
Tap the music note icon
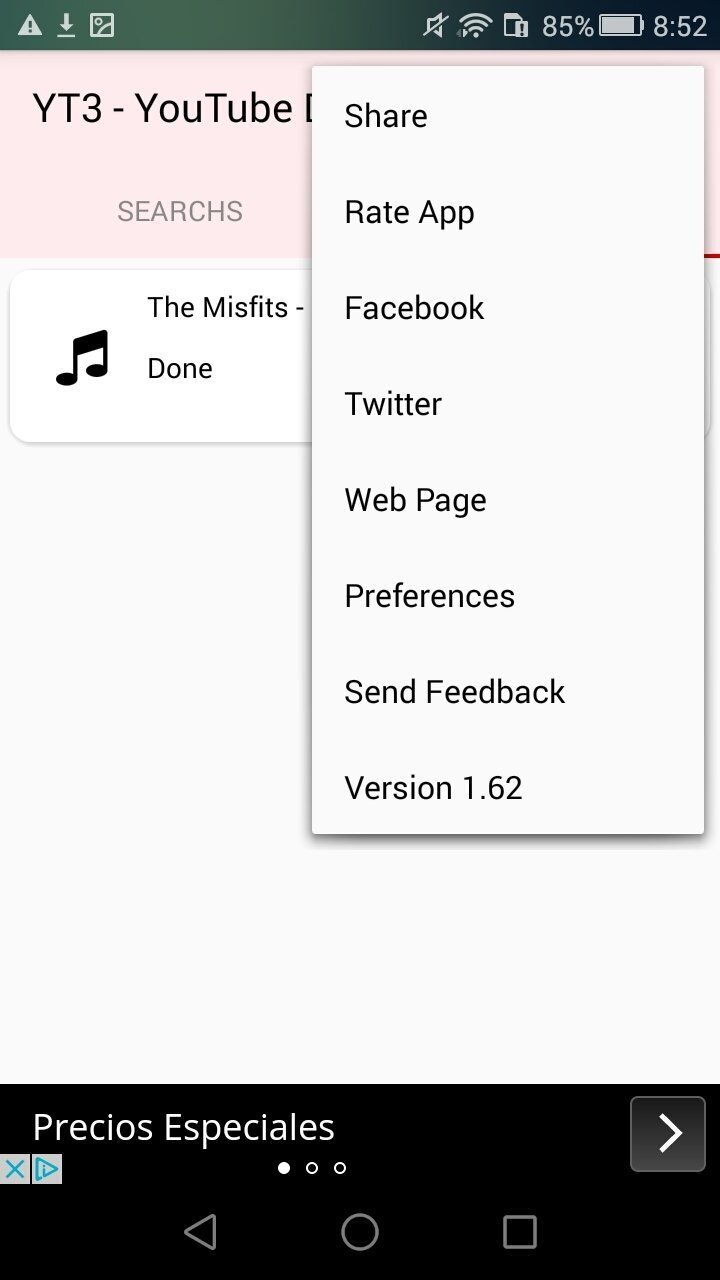[82, 358]
